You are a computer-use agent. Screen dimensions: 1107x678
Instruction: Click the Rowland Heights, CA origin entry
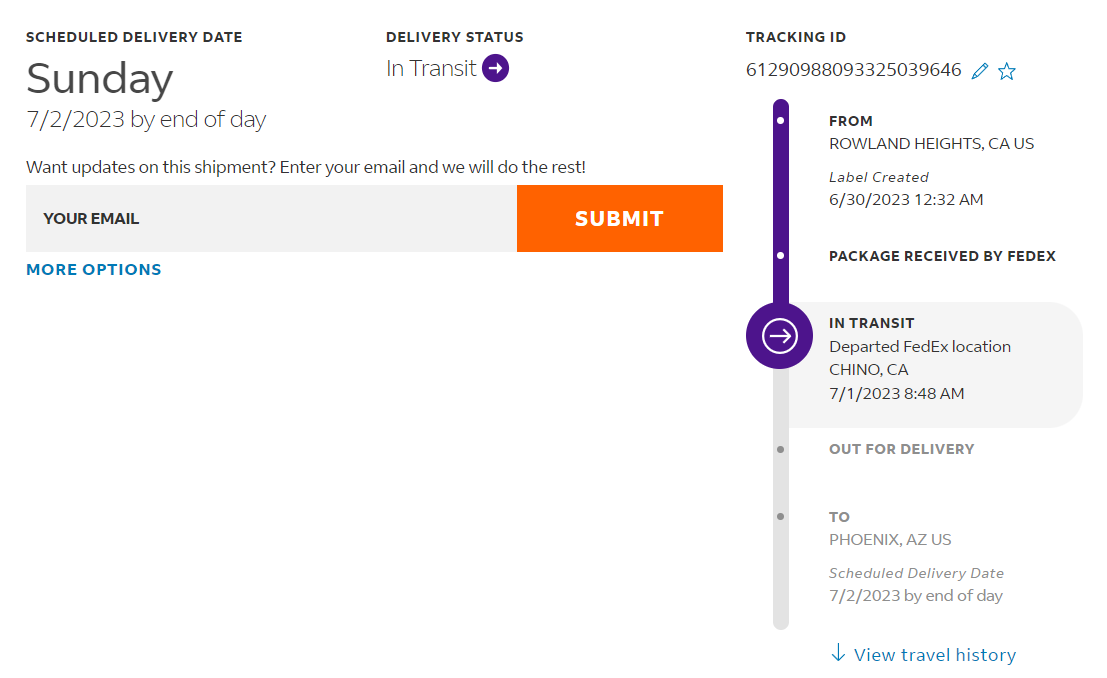click(931, 144)
